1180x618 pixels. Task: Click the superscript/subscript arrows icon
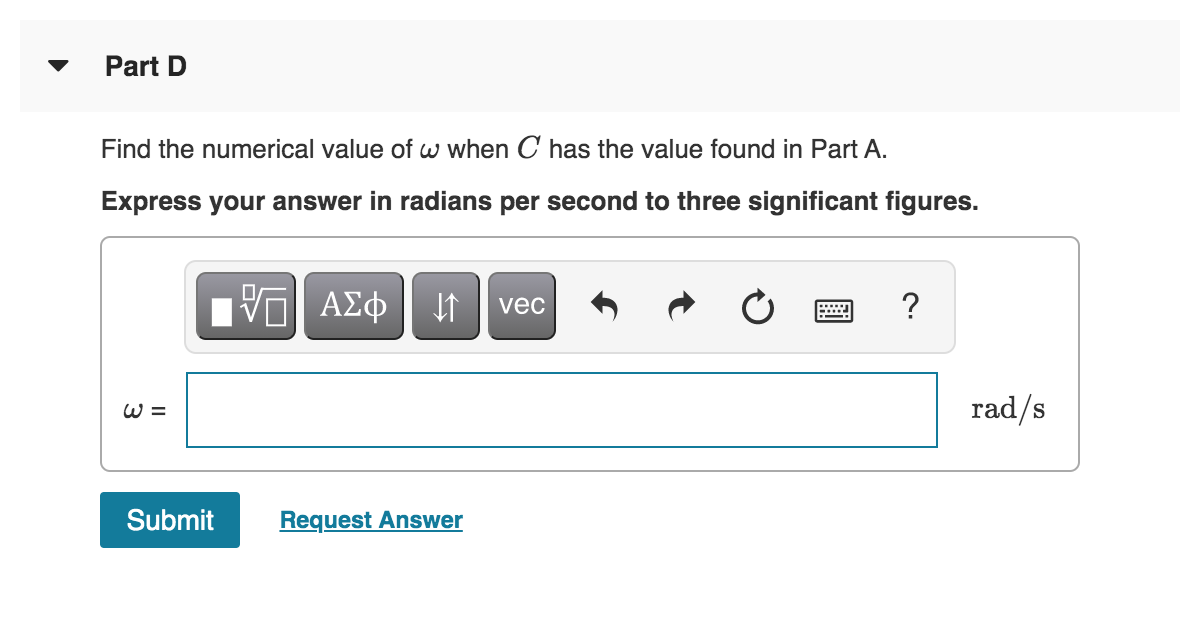[x=446, y=306]
